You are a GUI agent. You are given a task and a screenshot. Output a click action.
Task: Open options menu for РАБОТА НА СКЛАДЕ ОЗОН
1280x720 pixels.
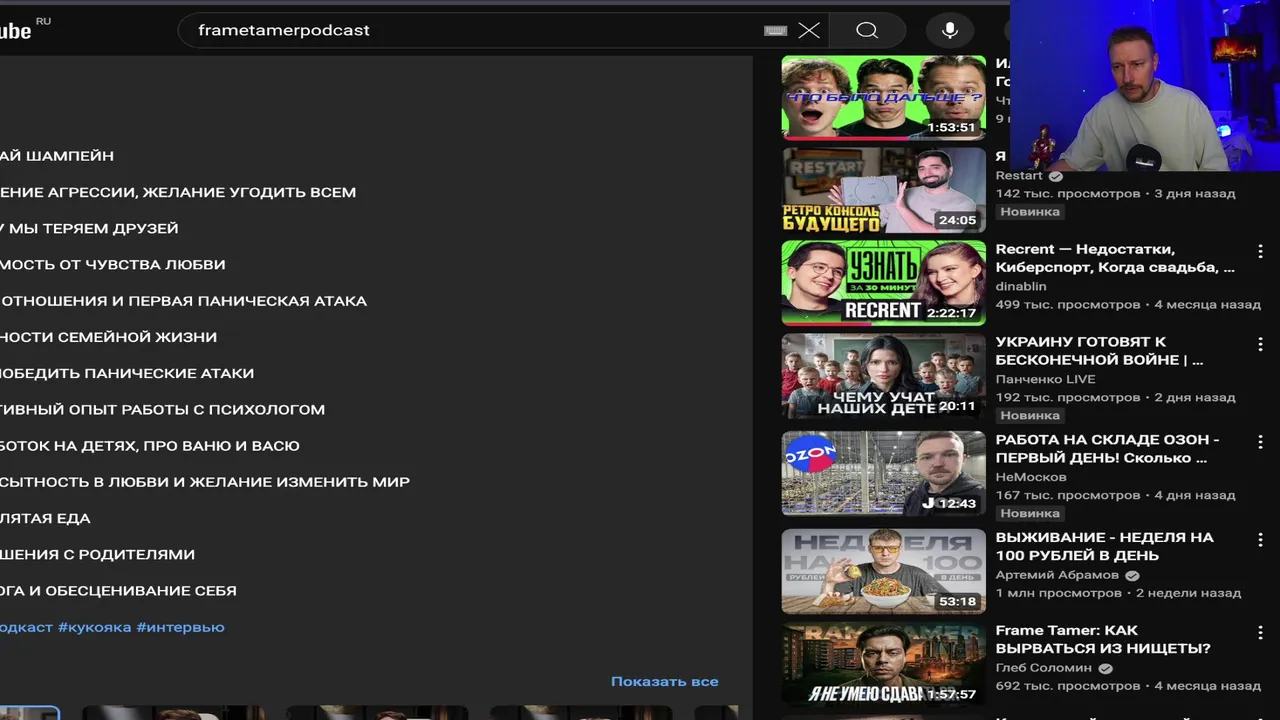pos(1260,442)
